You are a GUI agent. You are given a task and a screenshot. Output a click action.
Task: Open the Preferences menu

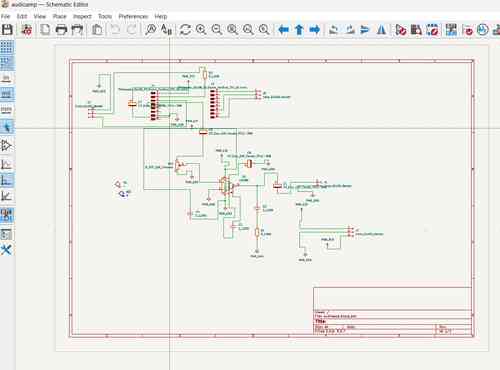(133, 16)
